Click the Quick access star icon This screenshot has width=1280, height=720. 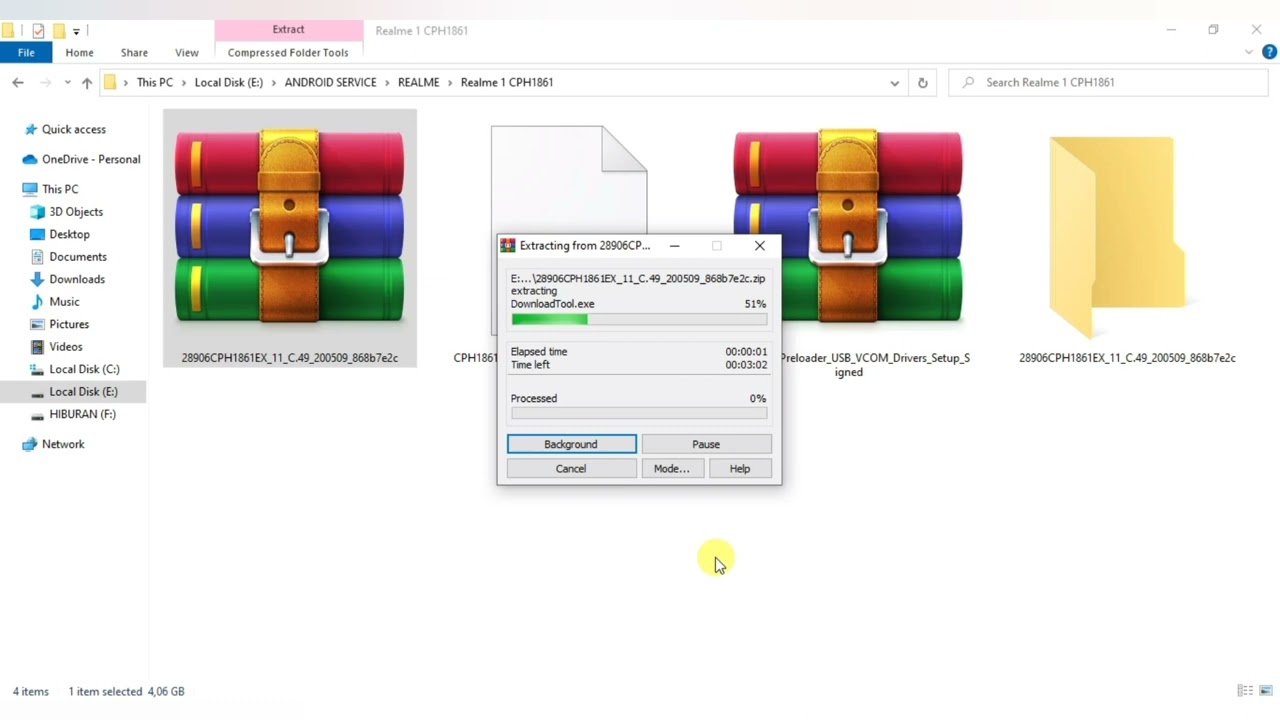pyautogui.click(x=30, y=129)
